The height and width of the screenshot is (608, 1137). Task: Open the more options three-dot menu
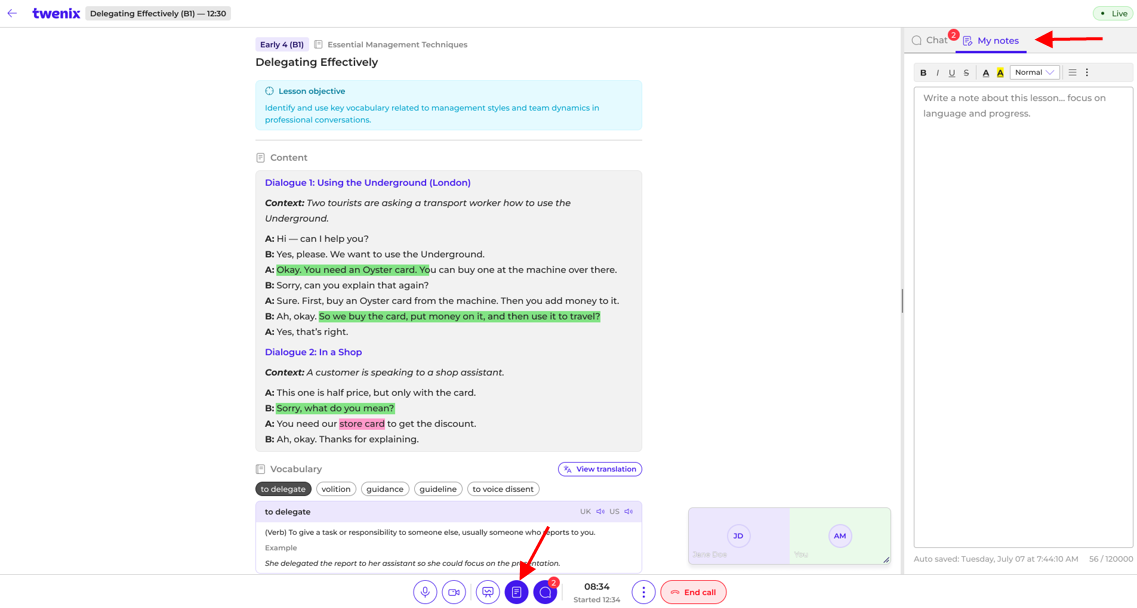point(643,592)
